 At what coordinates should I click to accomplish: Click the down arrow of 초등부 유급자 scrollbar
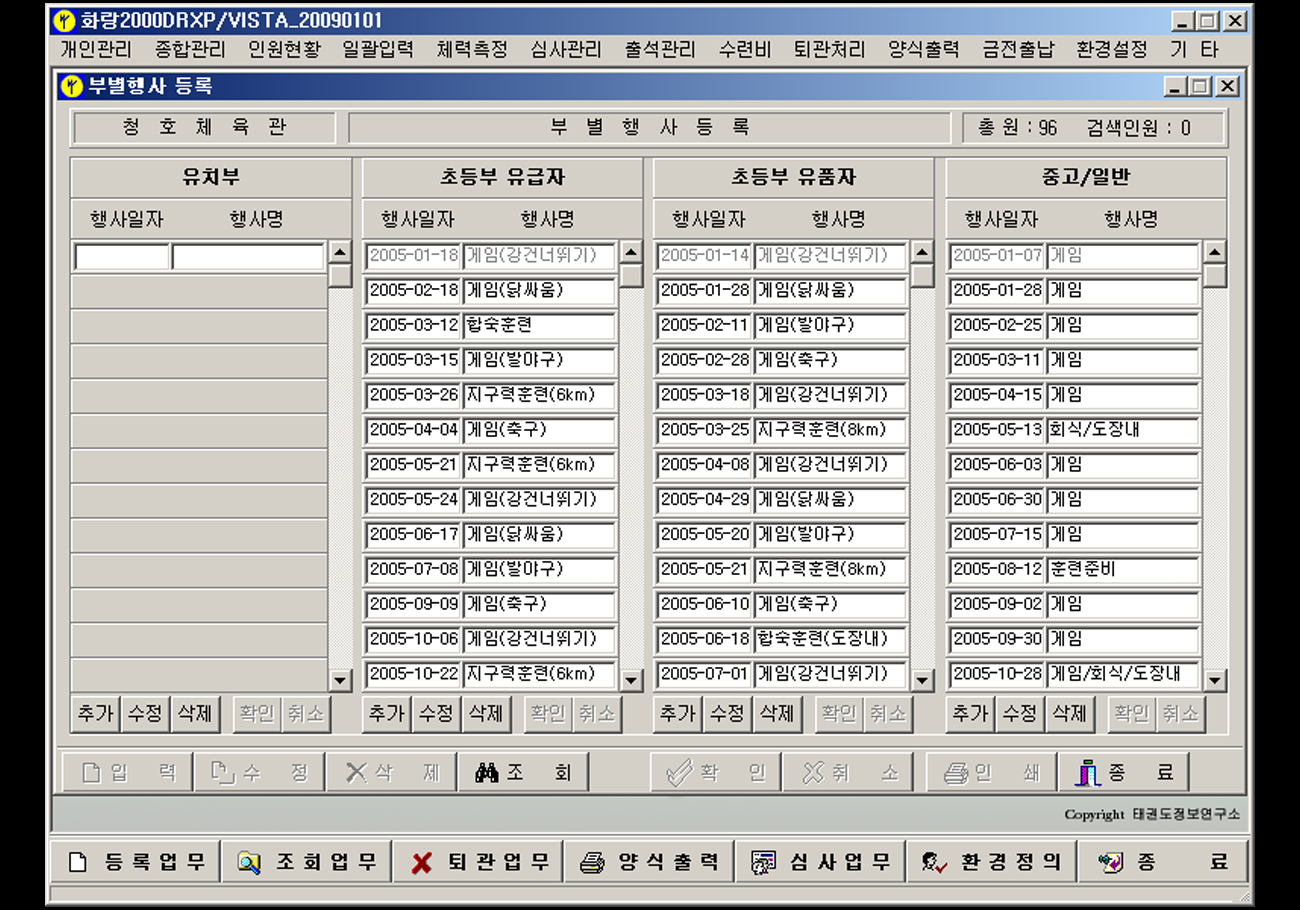tap(631, 680)
